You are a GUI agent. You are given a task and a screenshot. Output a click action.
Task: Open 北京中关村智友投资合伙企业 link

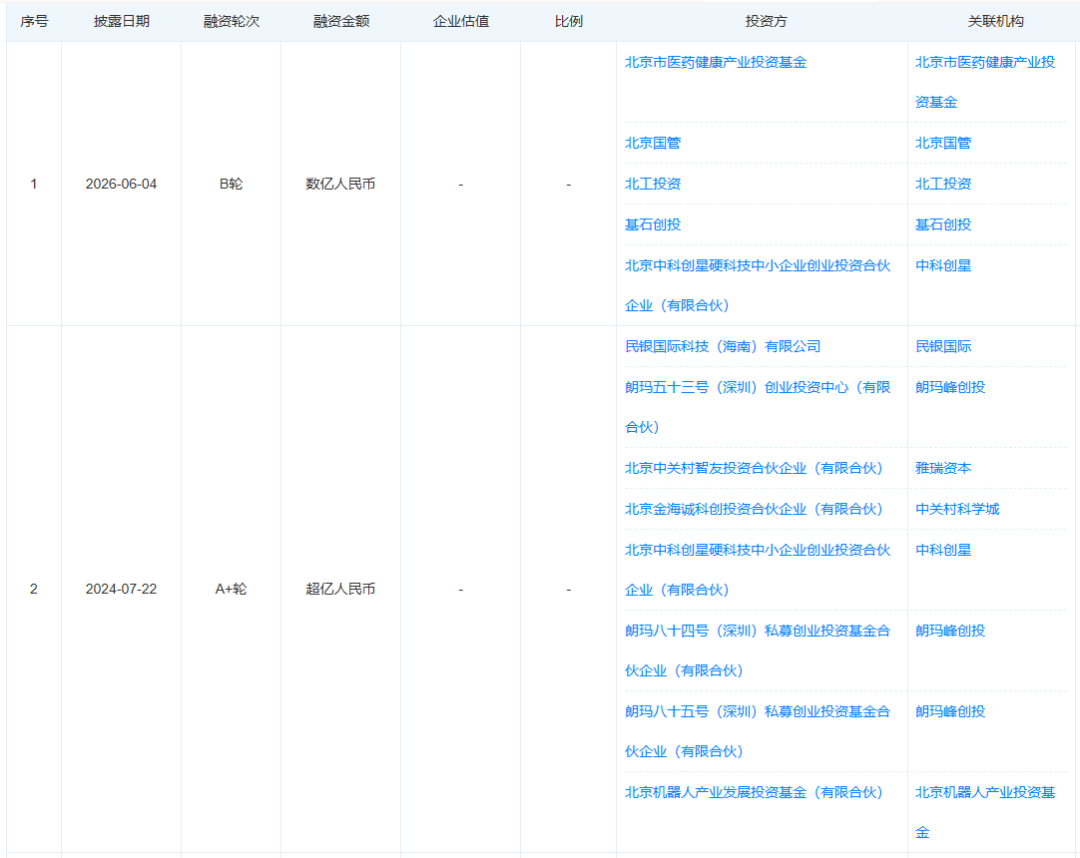tap(754, 468)
